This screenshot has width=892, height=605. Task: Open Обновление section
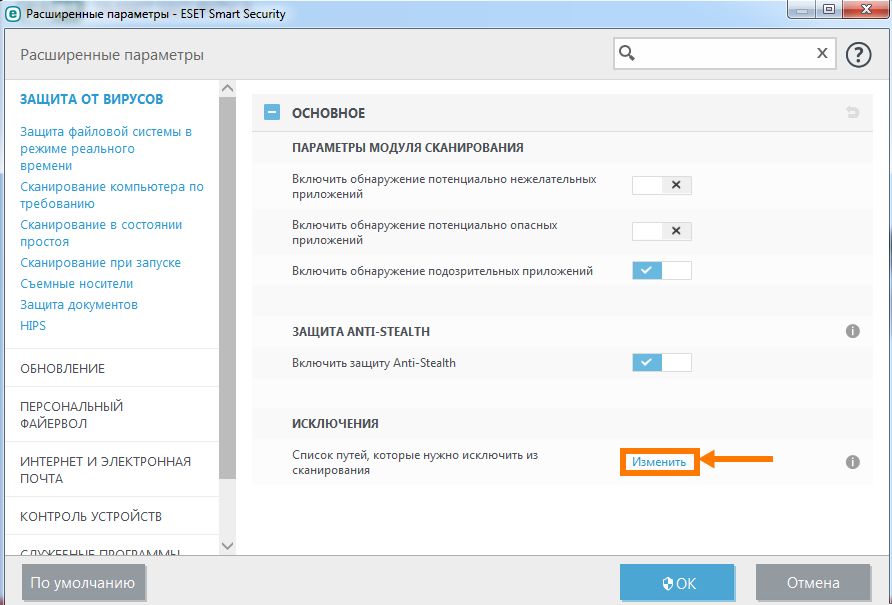[x=63, y=368]
